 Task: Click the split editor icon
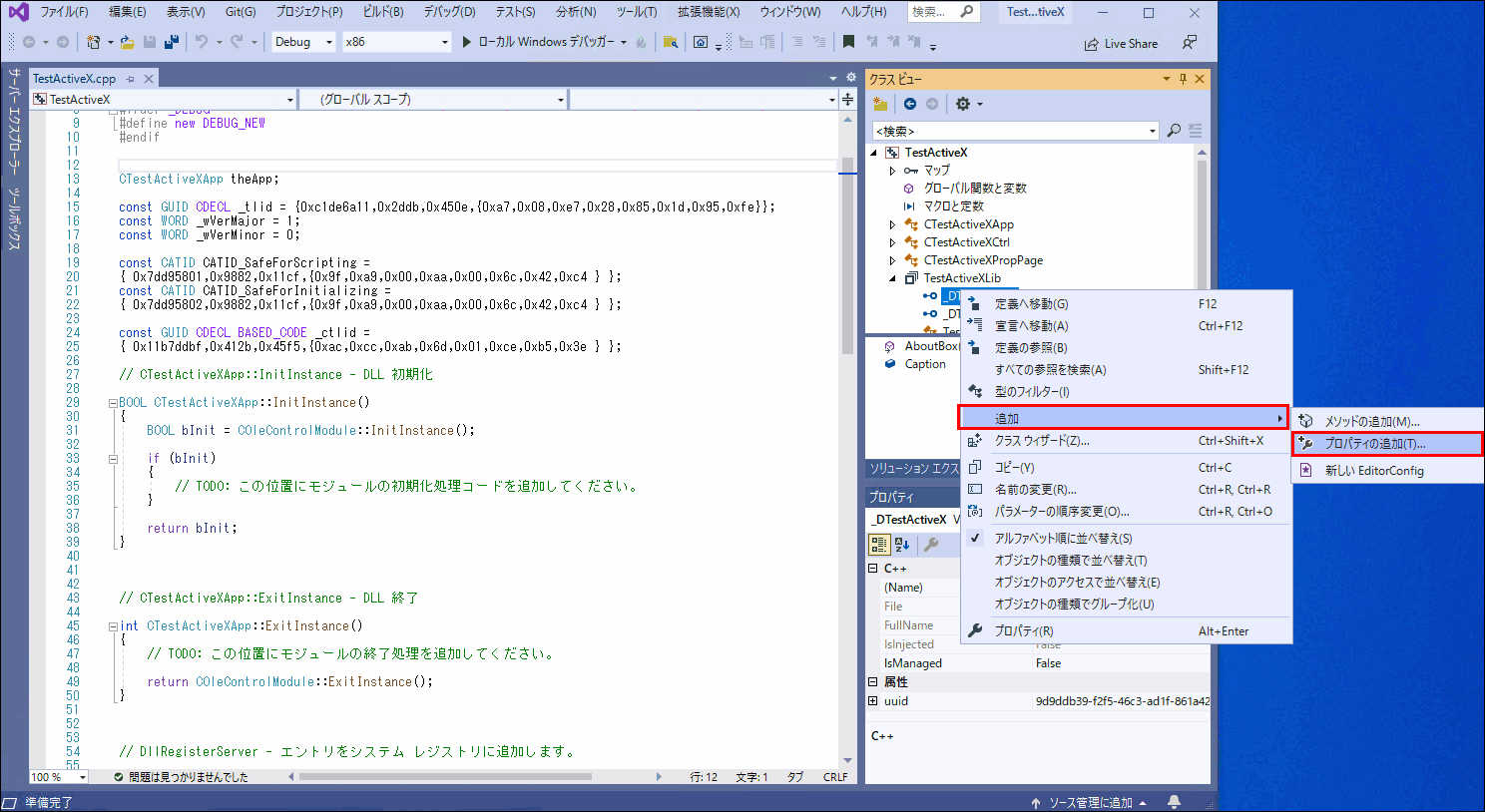pyautogui.click(x=847, y=99)
